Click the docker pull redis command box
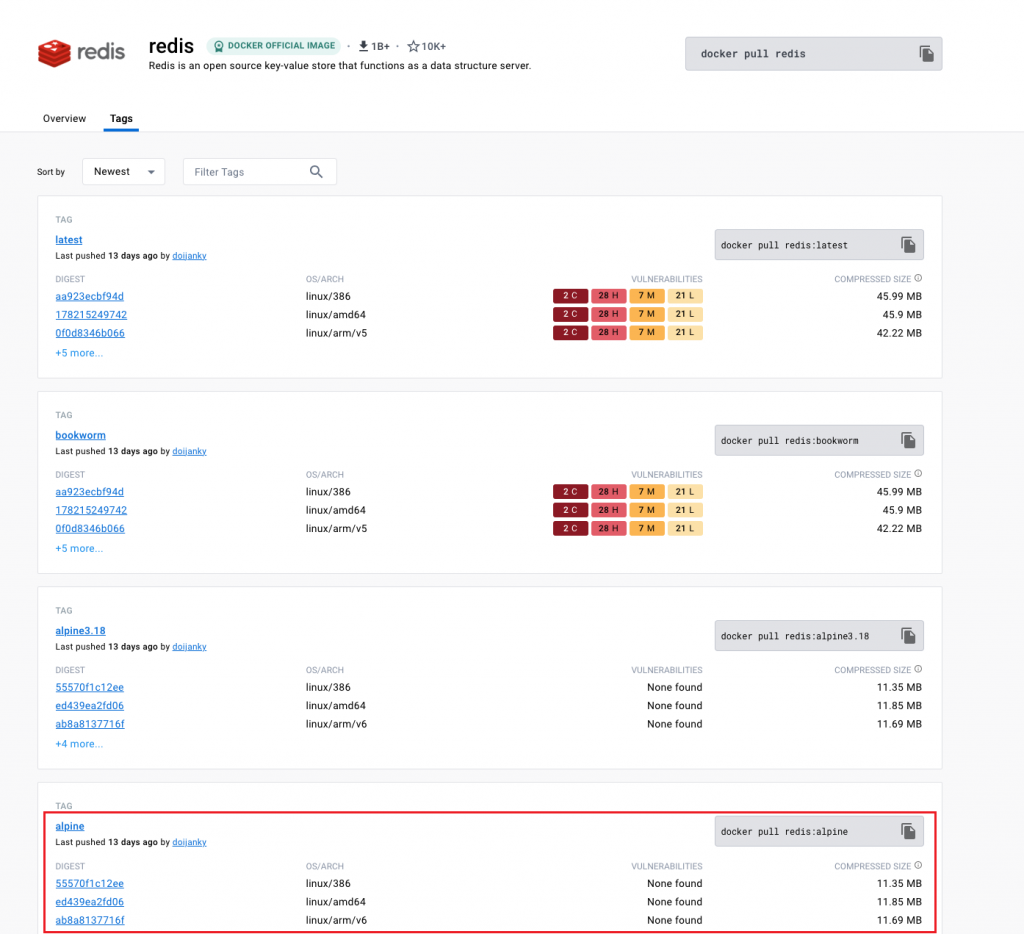 pyautogui.click(x=813, y=54)
